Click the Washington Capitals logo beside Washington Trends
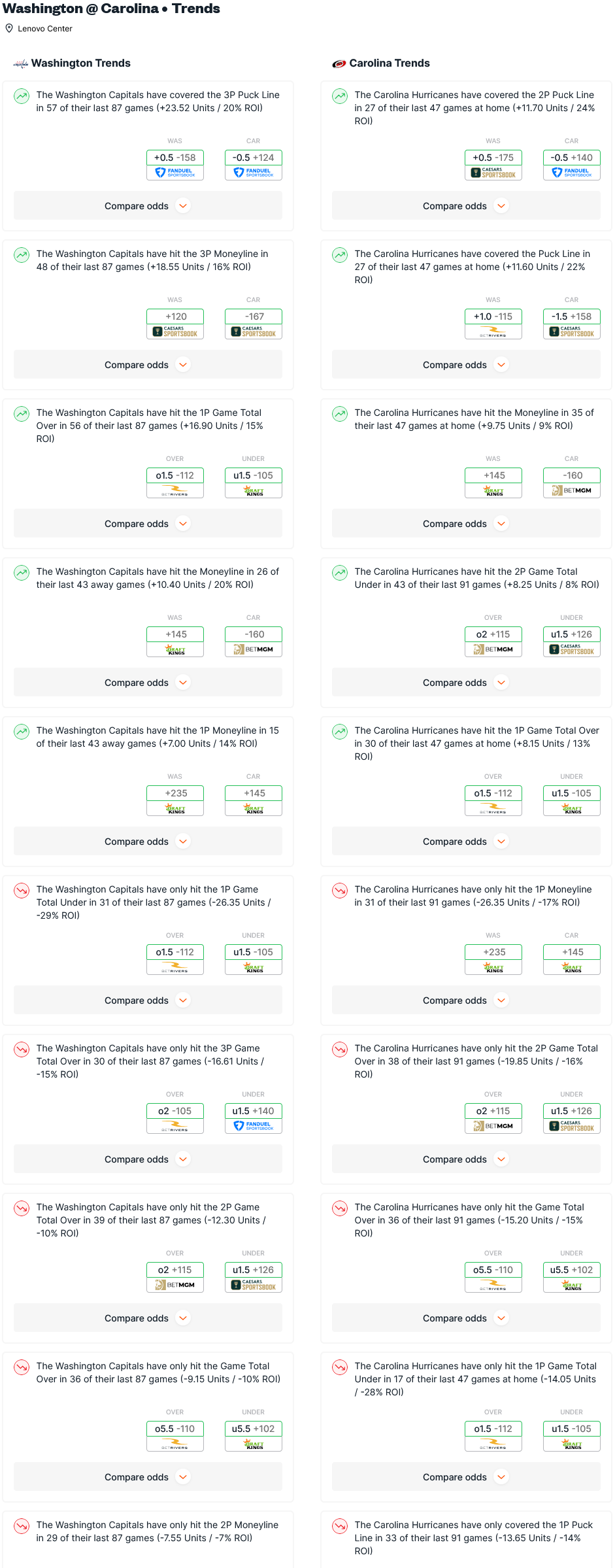This screenshot has width=615, height=1568. (x=21, y=63)
